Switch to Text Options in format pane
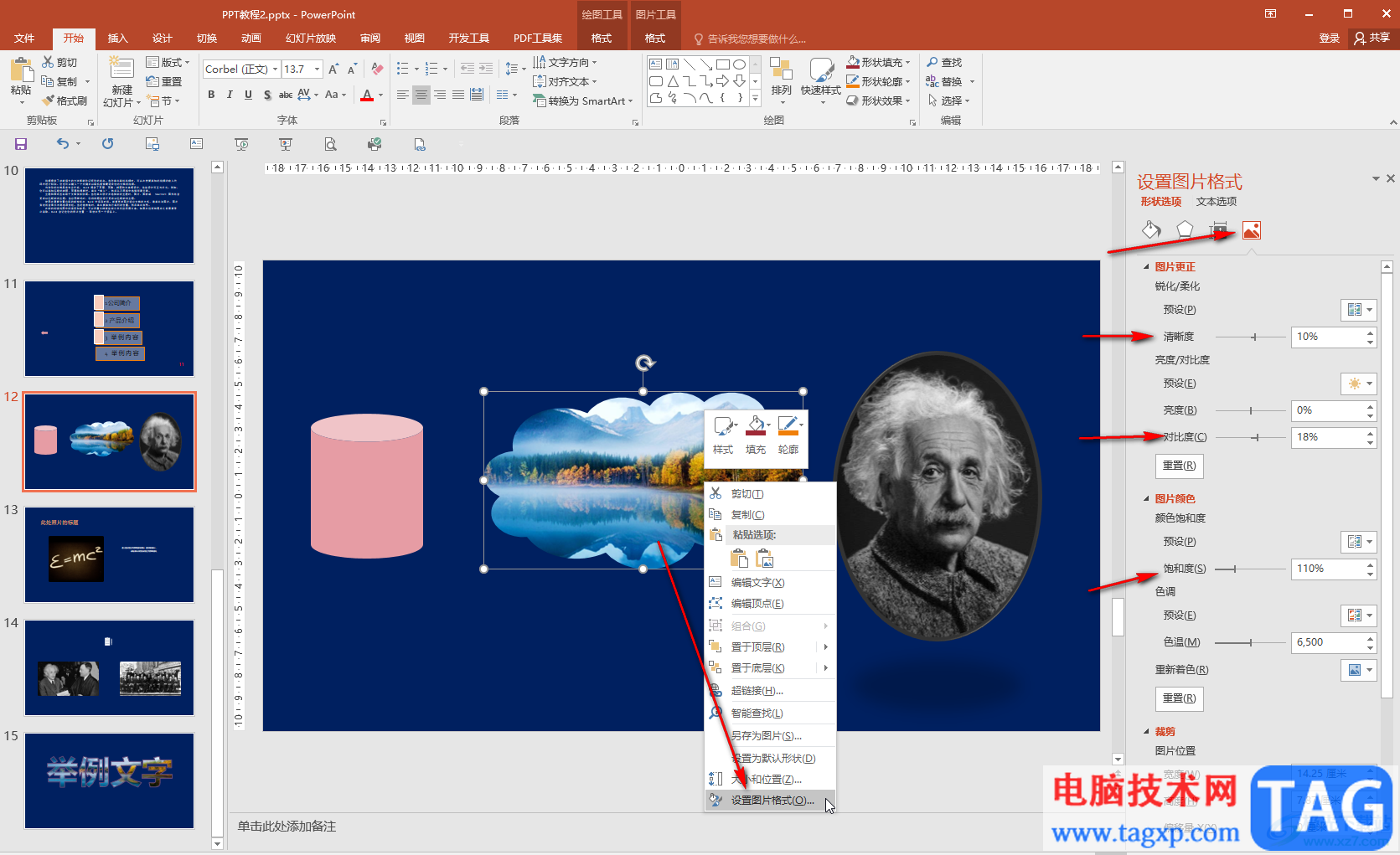This screenshot has height=855, width=1400. [x=1217, y=202]
